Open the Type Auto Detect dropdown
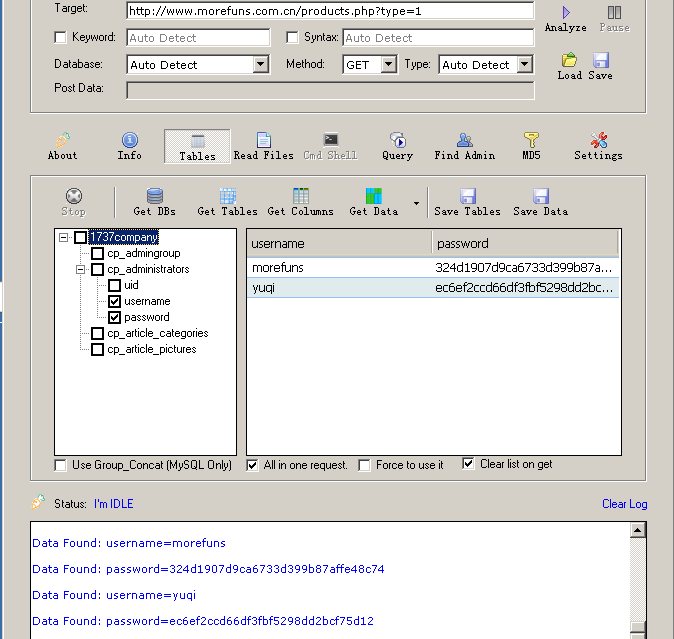The width and height of the screenshot is (674, 639). click(524, 64)
